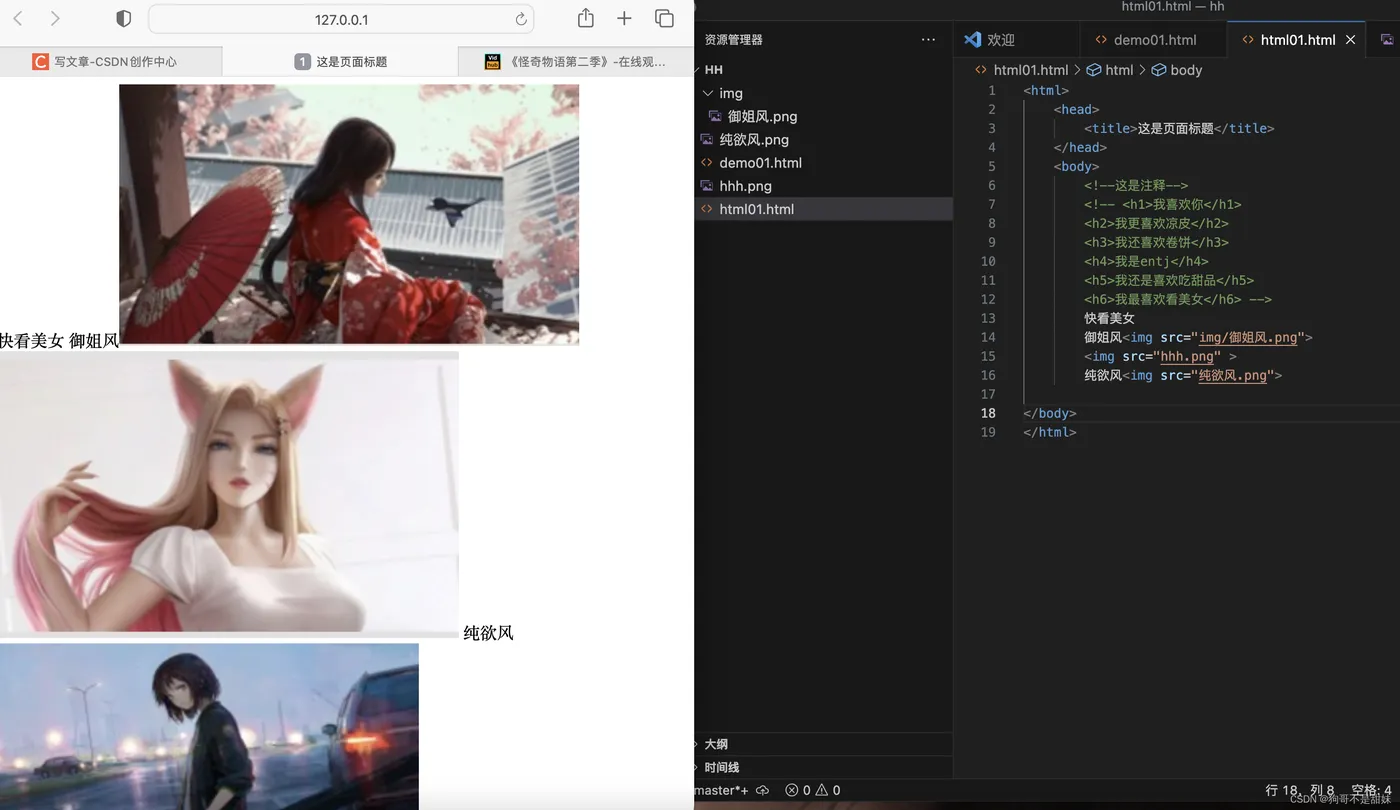Click the kimono girl image on the webpage
Image resolution: width=1400 pixels, height=810 pixels.
click(x=349, y=214)
